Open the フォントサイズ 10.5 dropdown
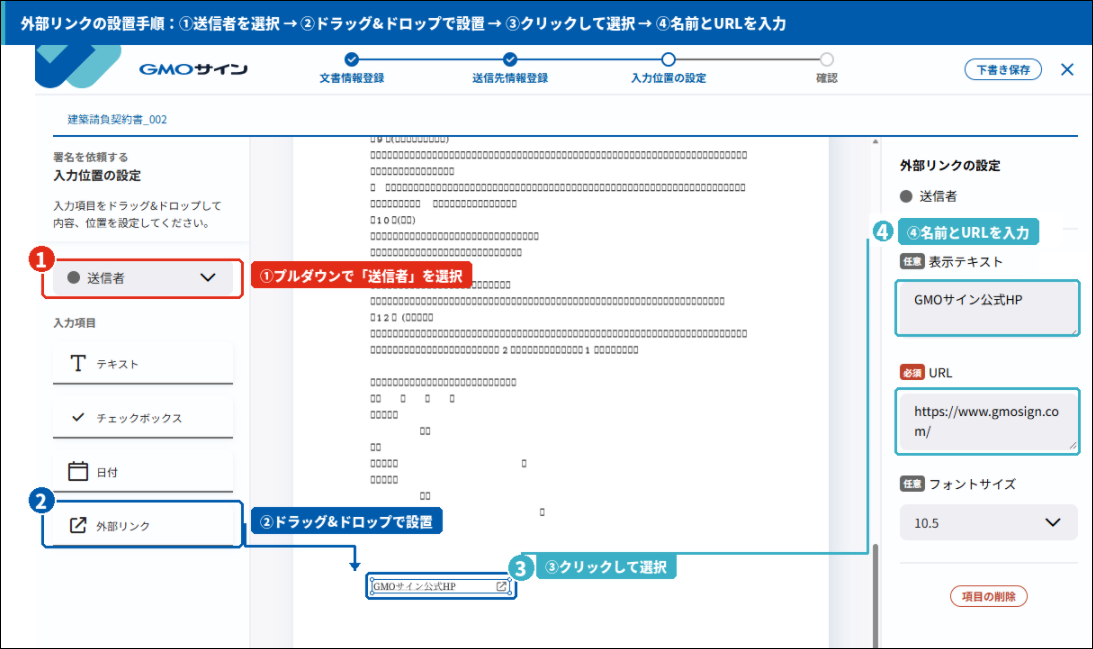 pos(988,523)
